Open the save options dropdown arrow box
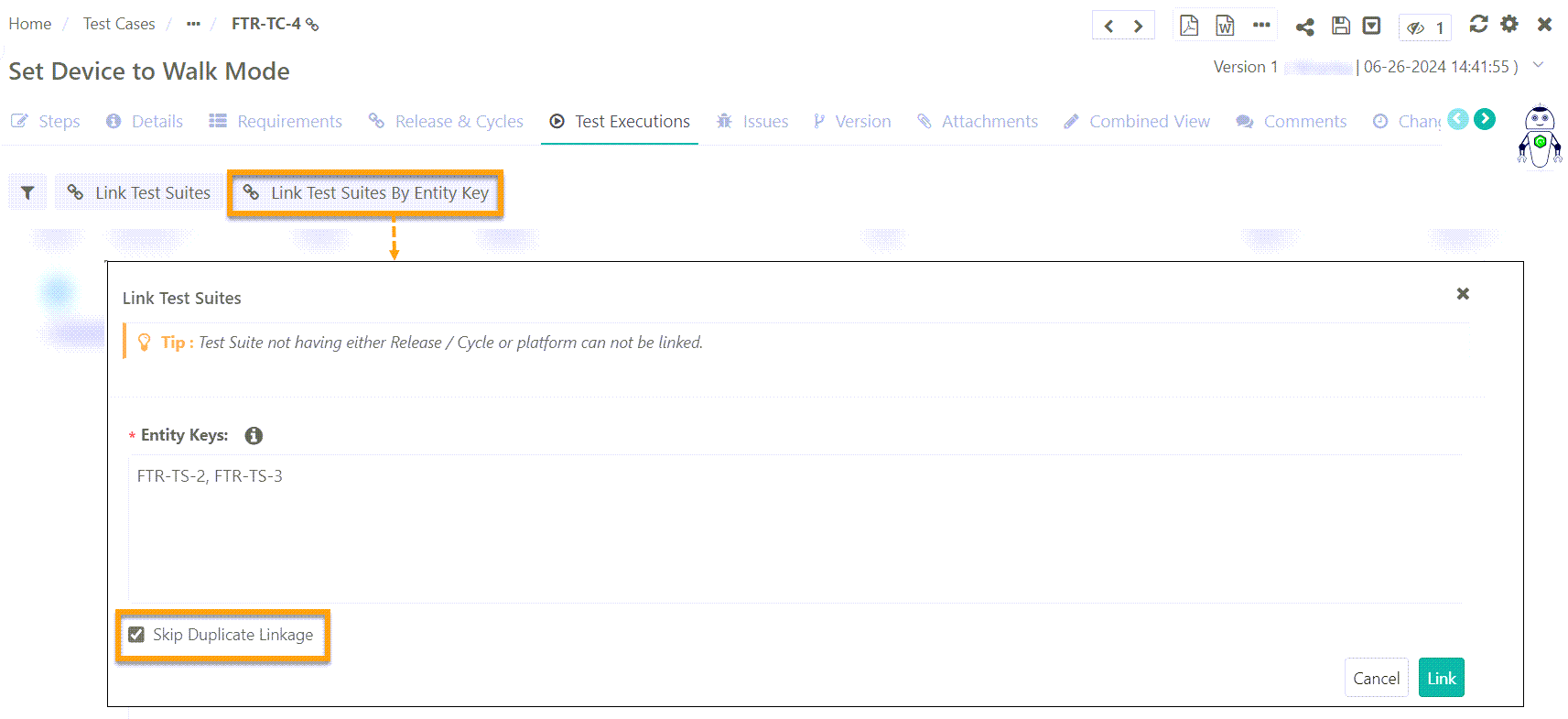1568x719 pixels. point(1371,26)
